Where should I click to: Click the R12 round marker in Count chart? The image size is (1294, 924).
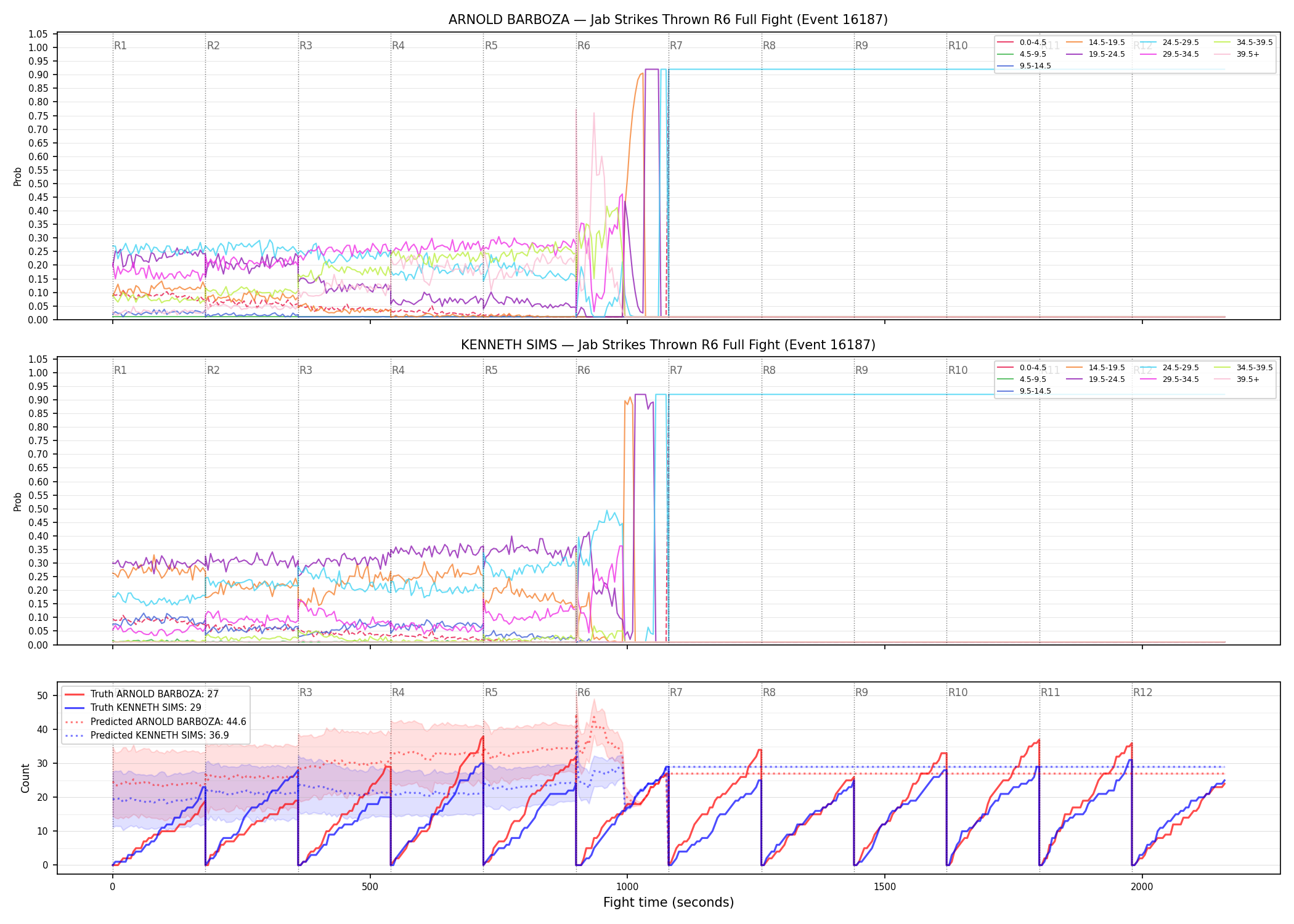(x=1142, y=692)
